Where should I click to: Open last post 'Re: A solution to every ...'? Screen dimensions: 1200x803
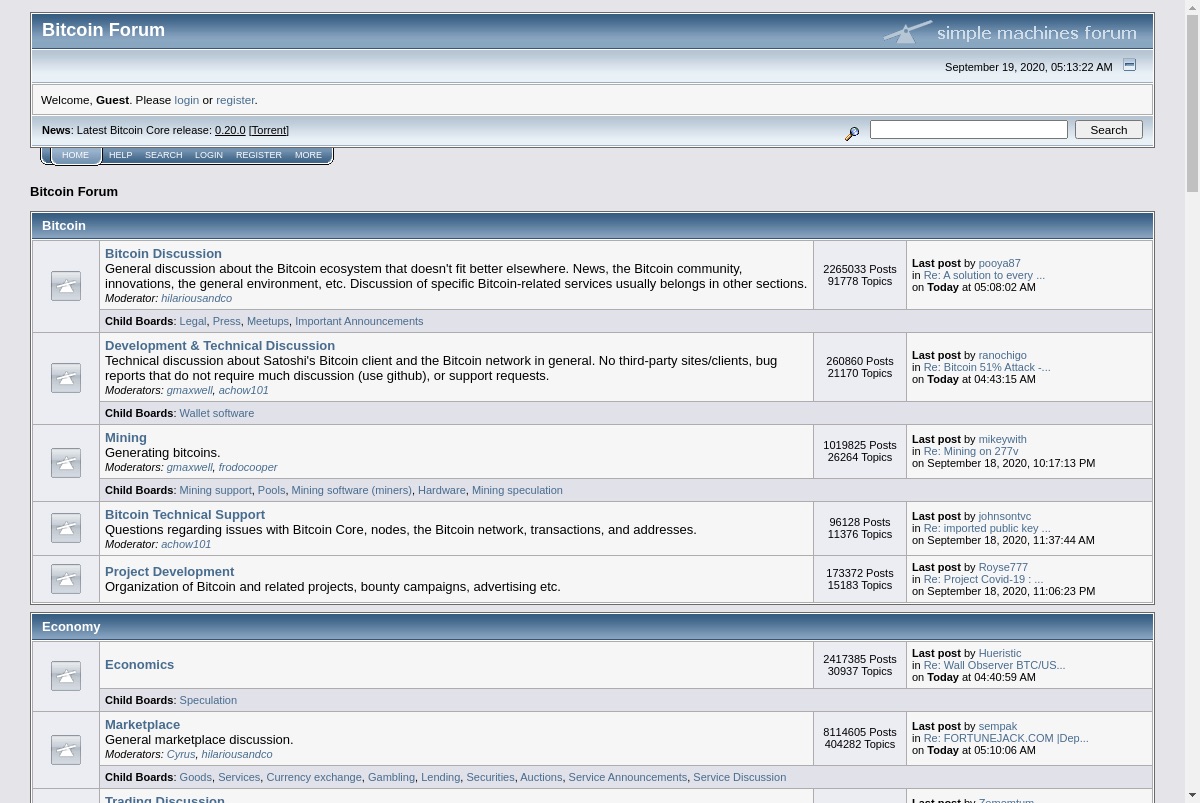click(984, 276)
